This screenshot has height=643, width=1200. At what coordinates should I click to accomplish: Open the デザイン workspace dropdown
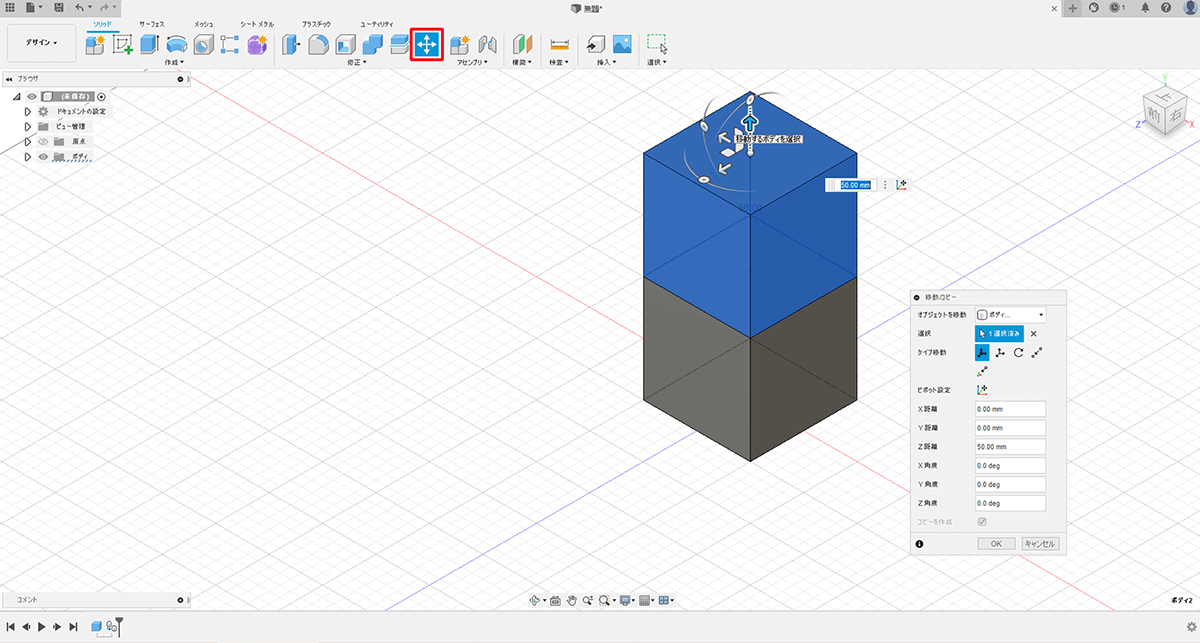coord(41,43)
